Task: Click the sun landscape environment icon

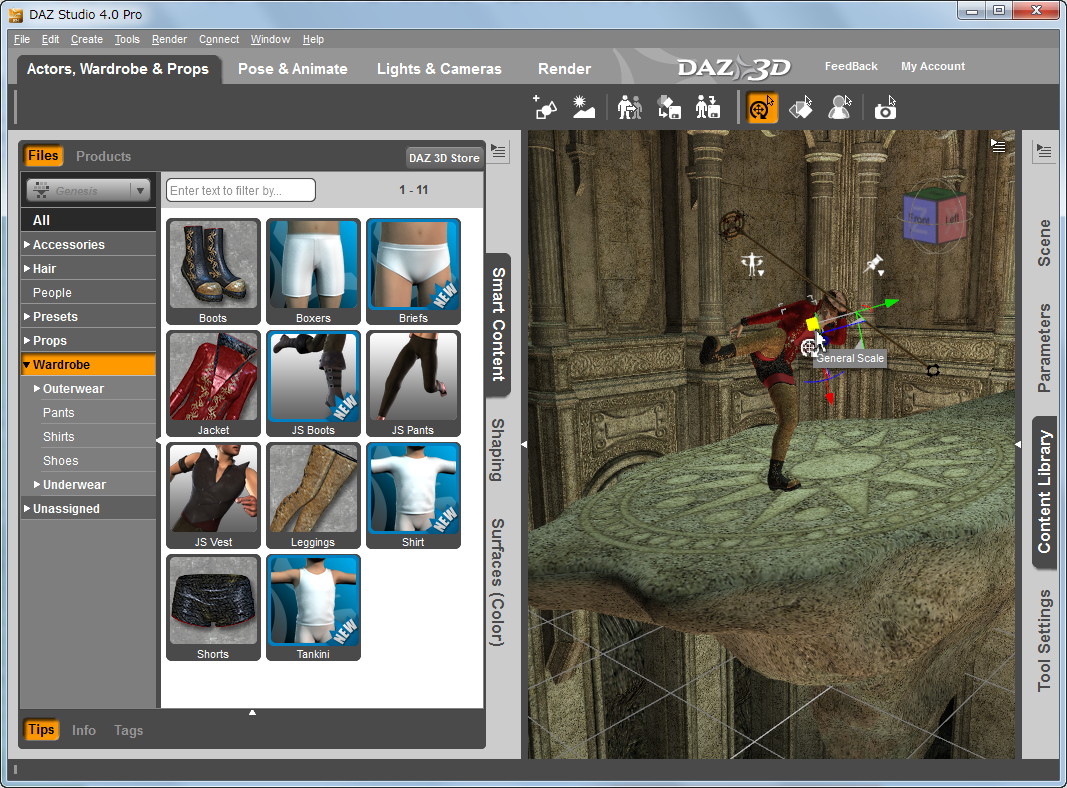Action: [x=585, y=106]
